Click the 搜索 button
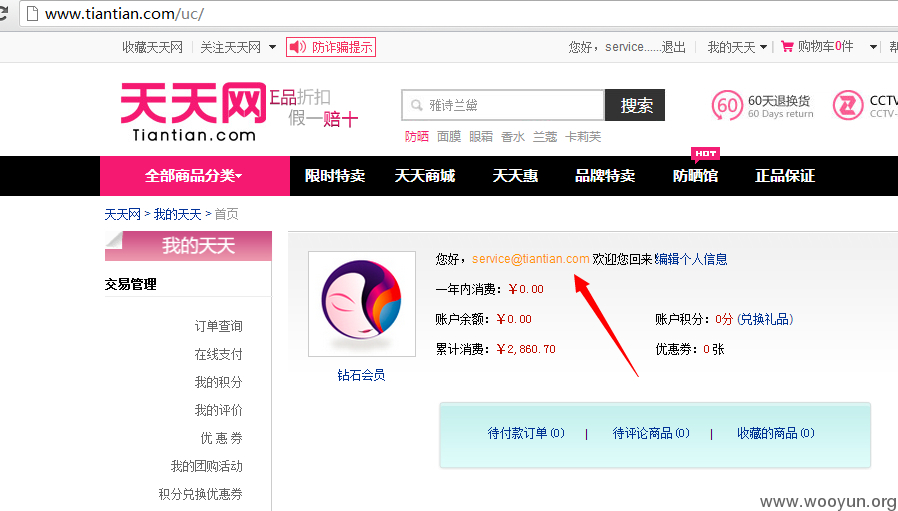This screenshot has height=511, width=898. pyautogui.click(x=635, y=105)
